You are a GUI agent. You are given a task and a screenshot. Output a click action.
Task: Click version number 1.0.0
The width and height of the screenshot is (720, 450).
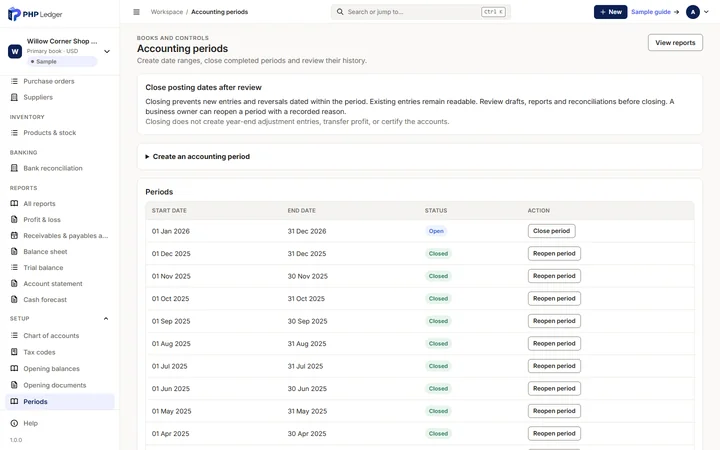point(16,440)
